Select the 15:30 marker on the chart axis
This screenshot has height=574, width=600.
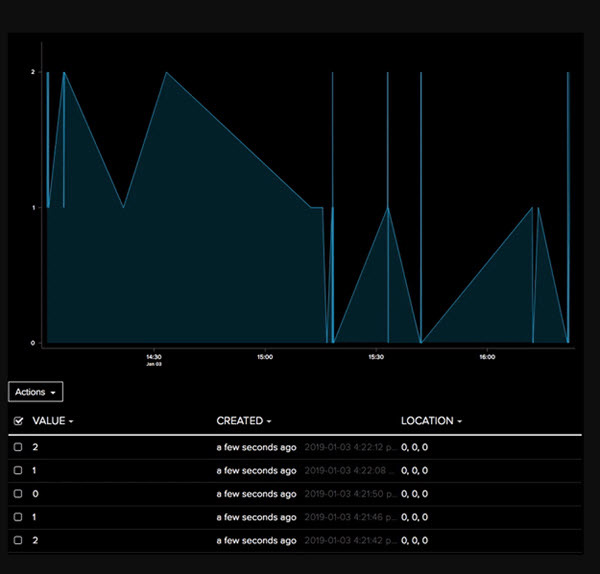click(375, 356)
